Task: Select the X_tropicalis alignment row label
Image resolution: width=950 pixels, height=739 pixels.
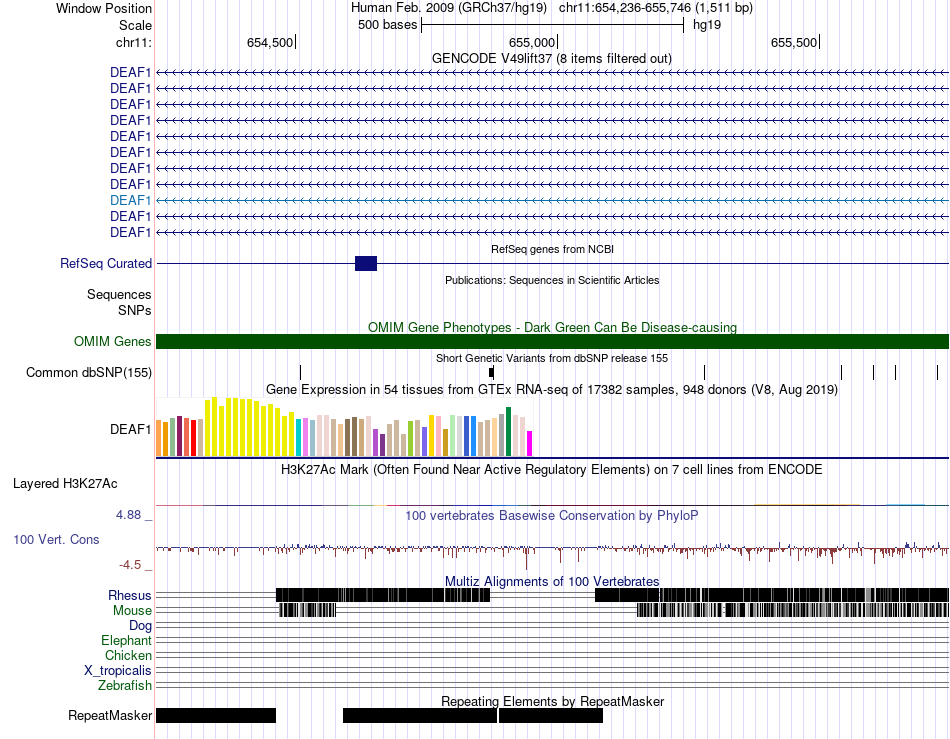Action: [x=118, y=671]
